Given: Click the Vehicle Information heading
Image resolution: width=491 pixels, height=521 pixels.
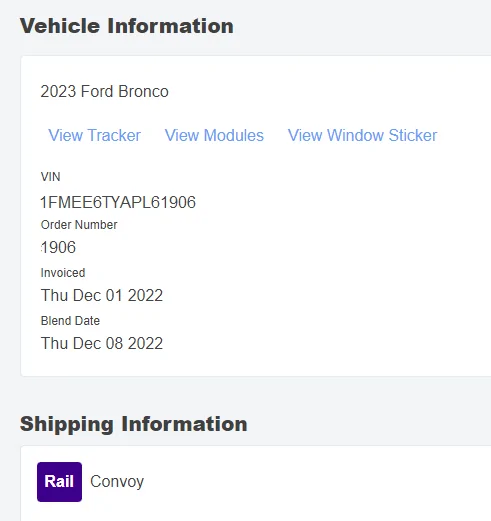Looking at the screenshot, I should pos(127,26).
